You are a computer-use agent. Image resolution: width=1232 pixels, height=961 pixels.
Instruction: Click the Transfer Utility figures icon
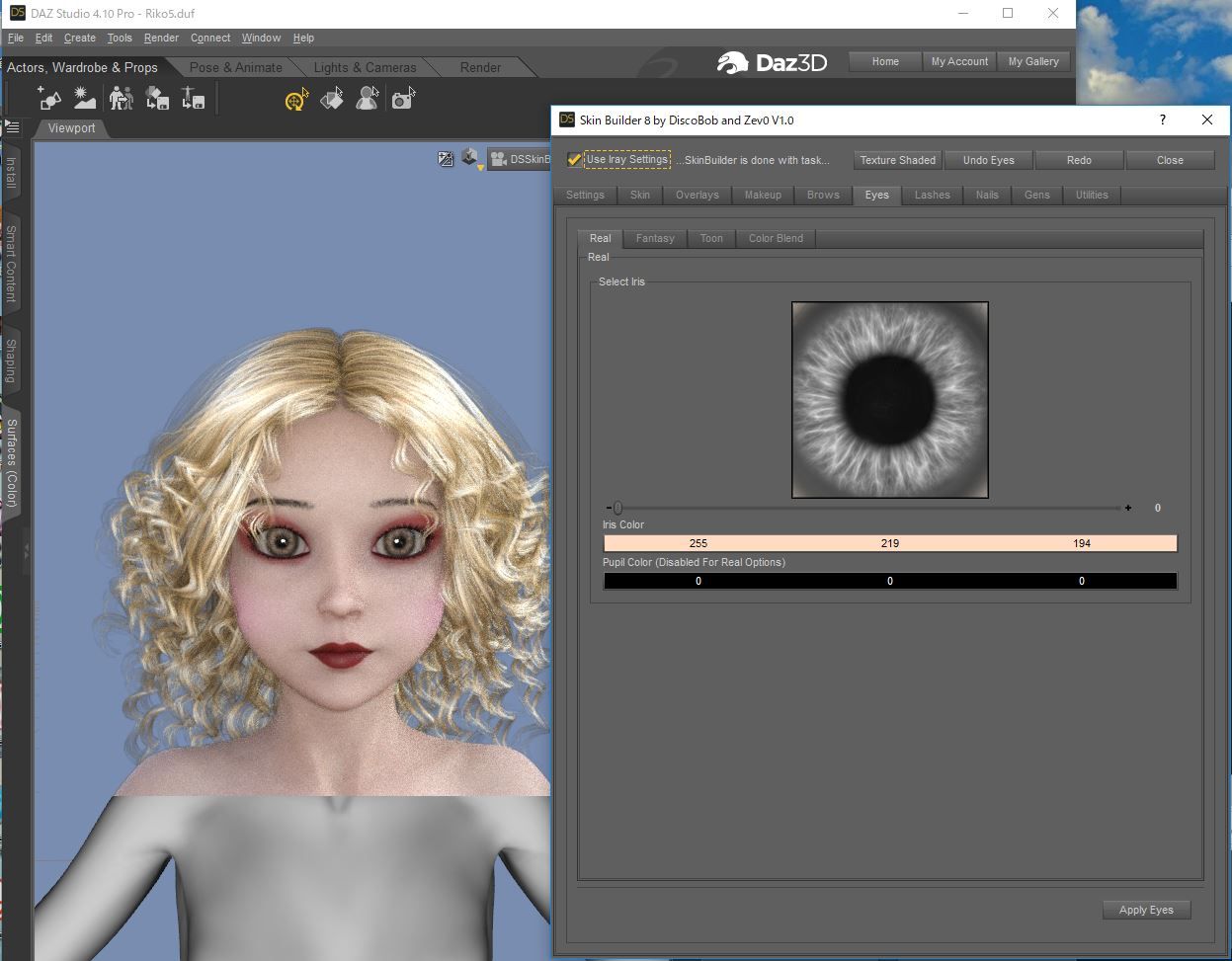[121, 99]
